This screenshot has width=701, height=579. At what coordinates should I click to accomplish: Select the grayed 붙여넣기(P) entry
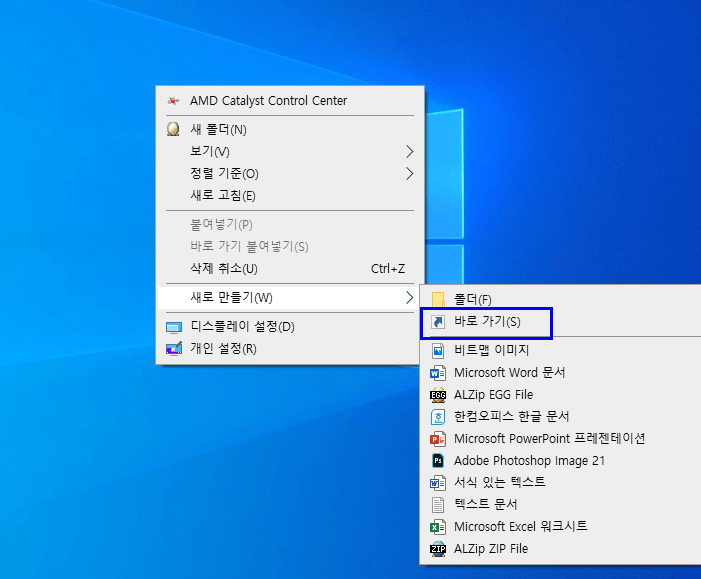click(290, 224)
